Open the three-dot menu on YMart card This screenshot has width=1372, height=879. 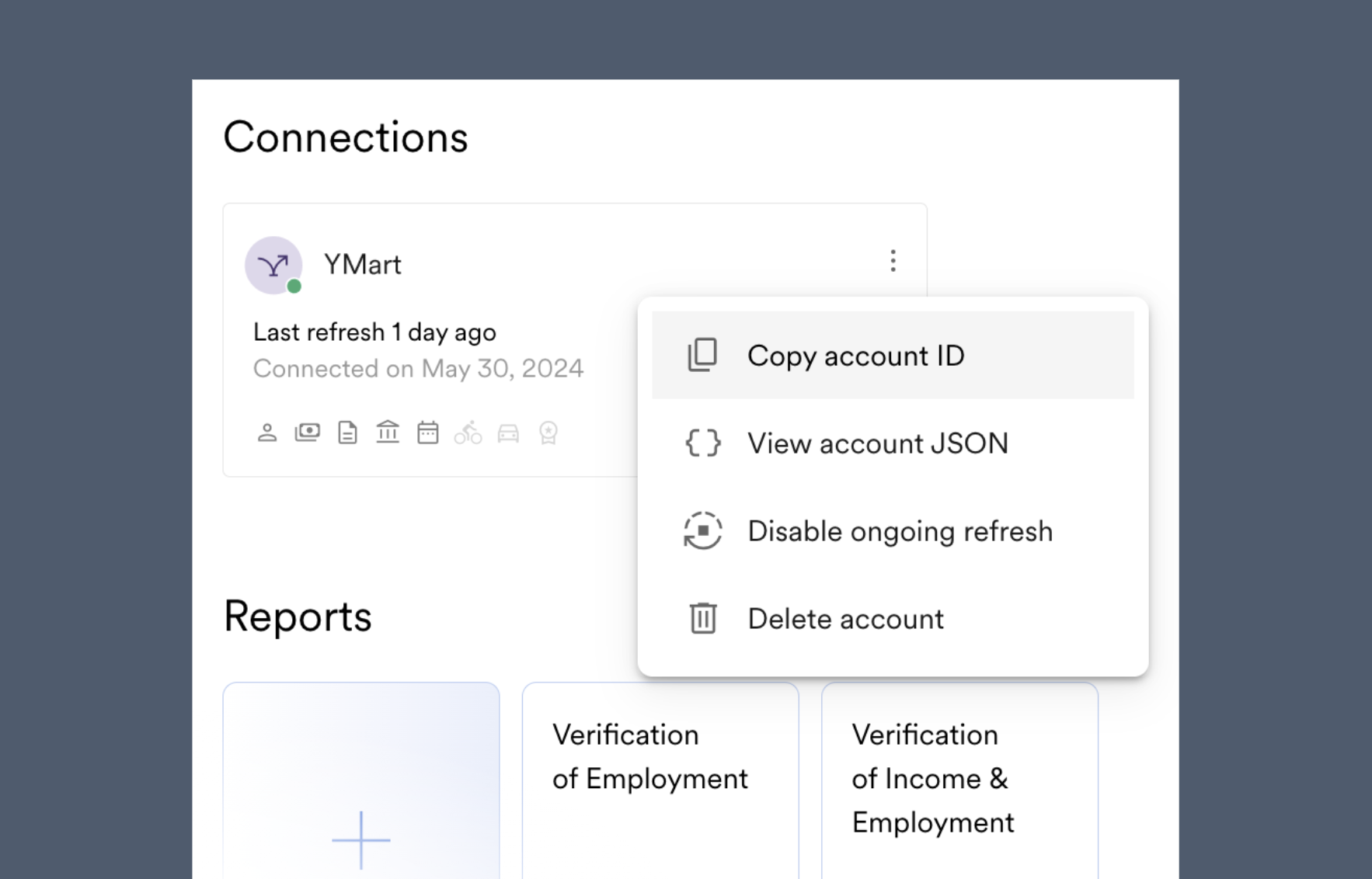click(893, 262)
